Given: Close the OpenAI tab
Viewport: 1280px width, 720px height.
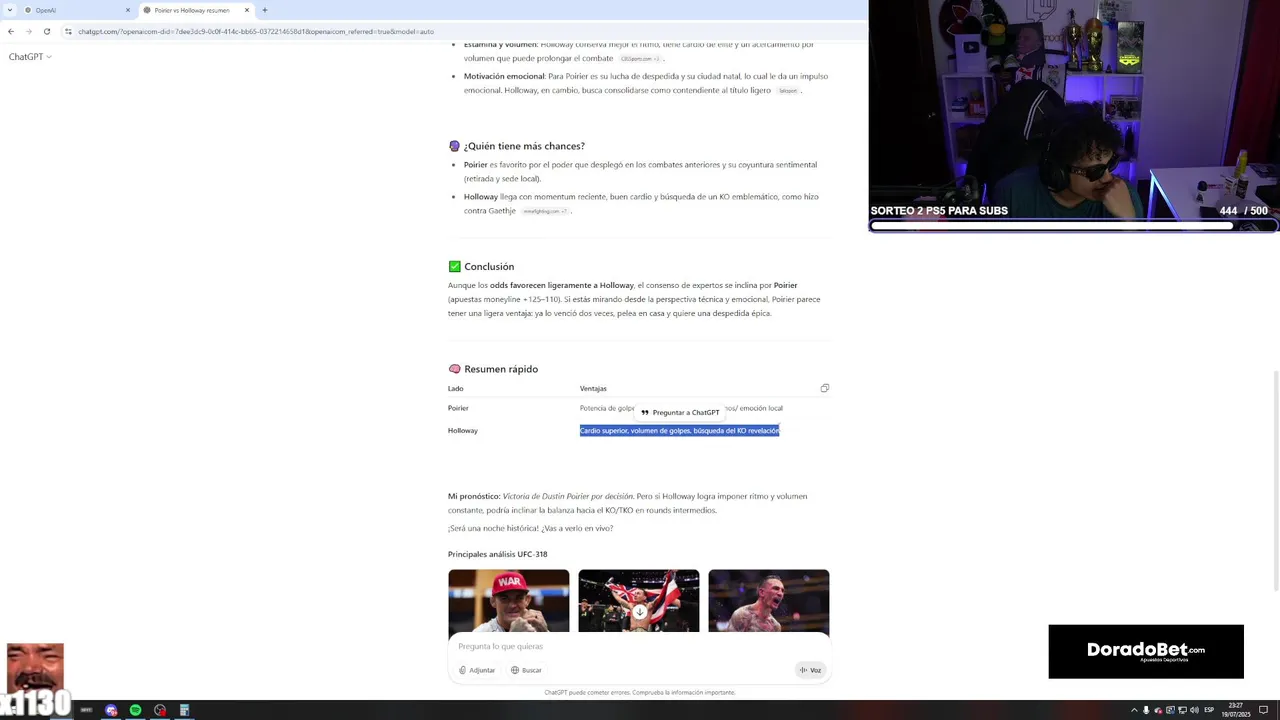Looking at the screenshot, I should click(x=128, y=10).
